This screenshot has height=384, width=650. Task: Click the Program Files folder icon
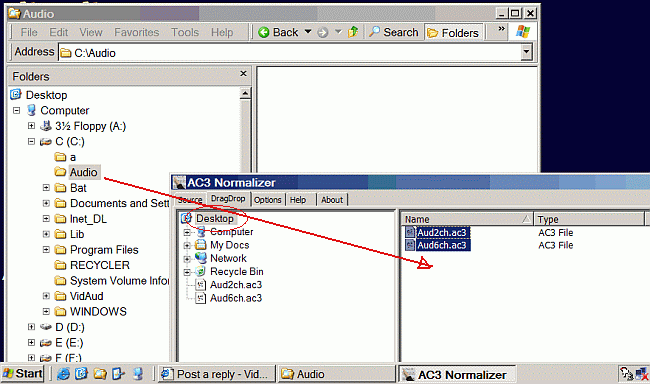[61, 250]
